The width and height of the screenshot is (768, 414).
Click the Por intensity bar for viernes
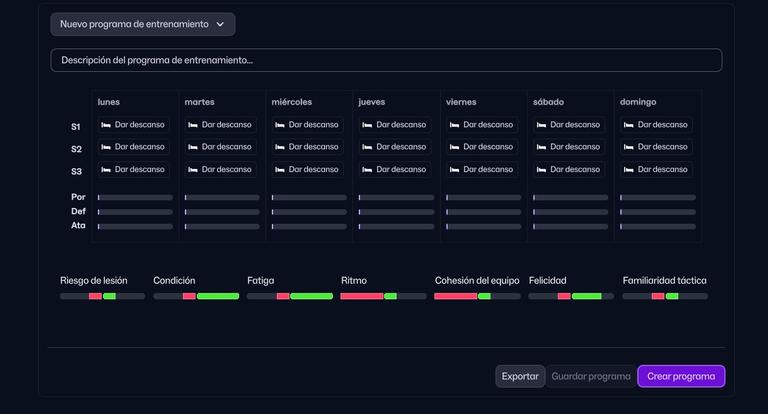(x=483, y=197)
